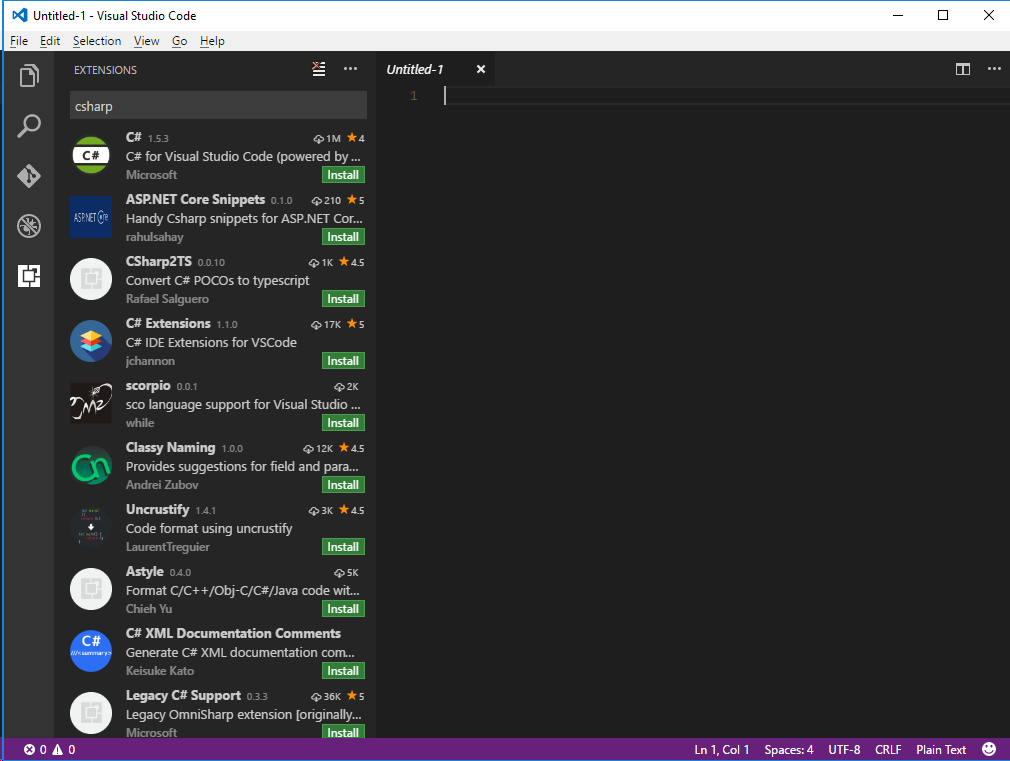1010x761 pixels.
Task: Split the editor with split icon
Action: click(963, 69)
